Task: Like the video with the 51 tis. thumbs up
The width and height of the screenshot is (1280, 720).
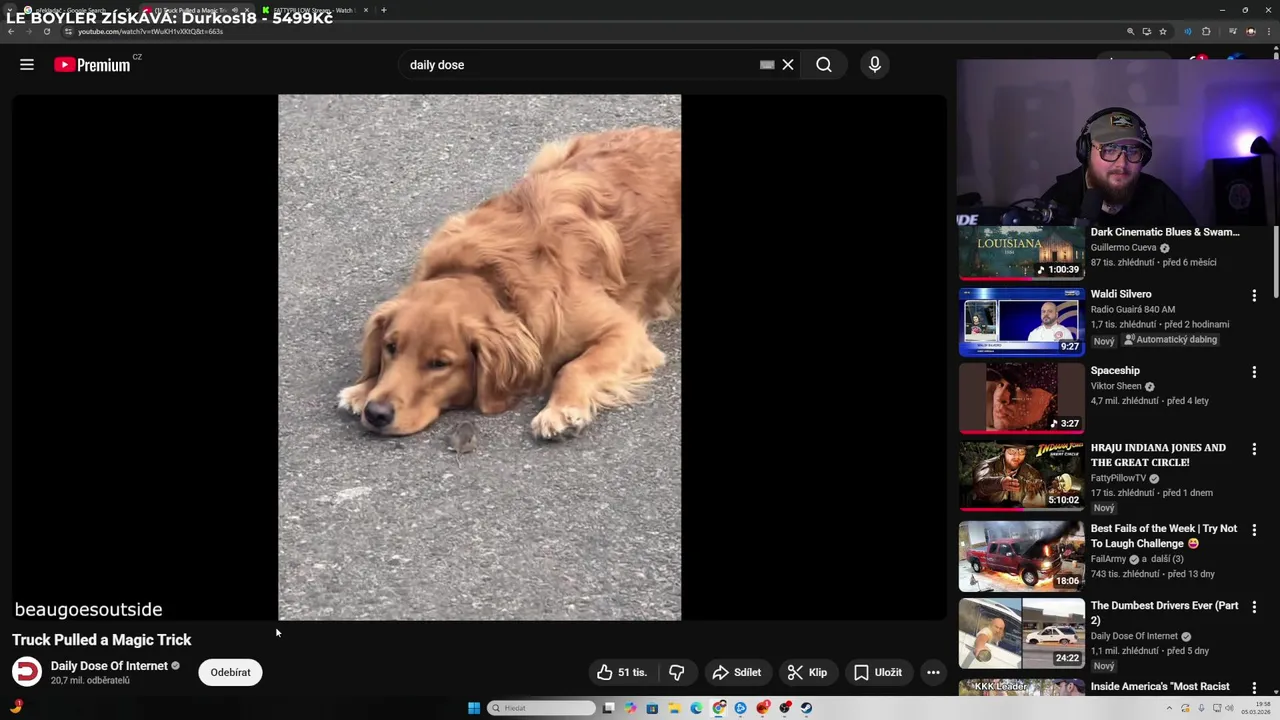Action: coord(623,673)
